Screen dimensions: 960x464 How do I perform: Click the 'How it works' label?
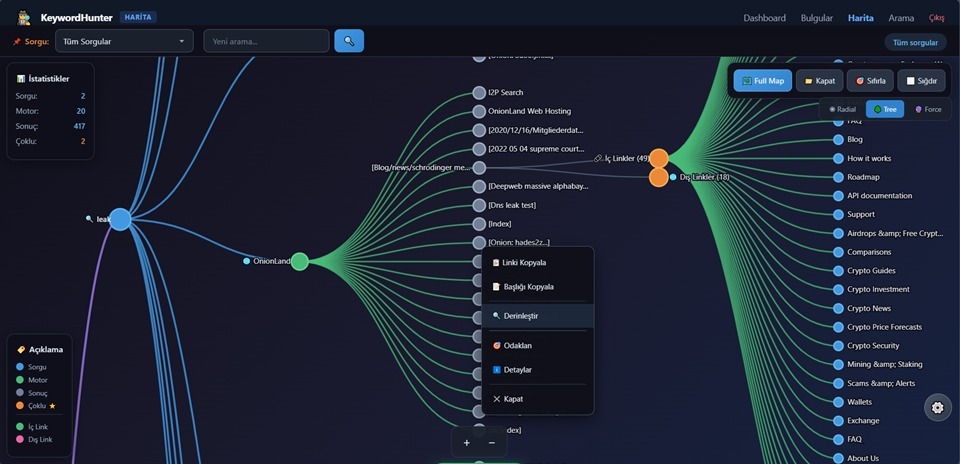[x=869, y=159]
